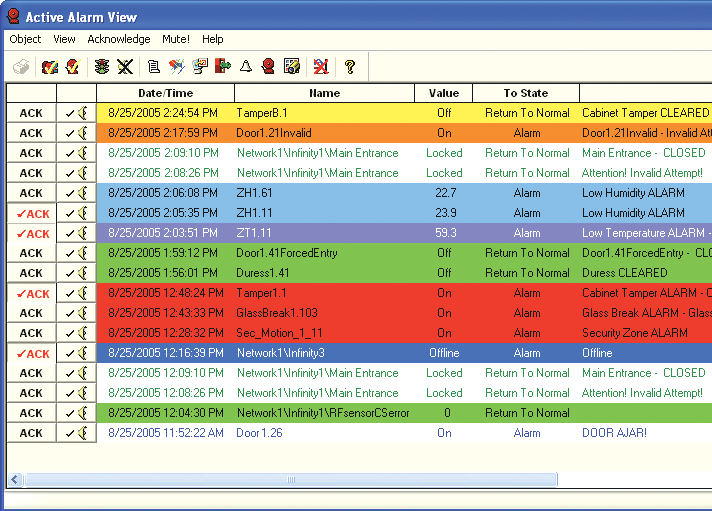Click the traffic light toolbar icon
The width and height of the screenshot is (712, 511).
click(x=102, y=67)
